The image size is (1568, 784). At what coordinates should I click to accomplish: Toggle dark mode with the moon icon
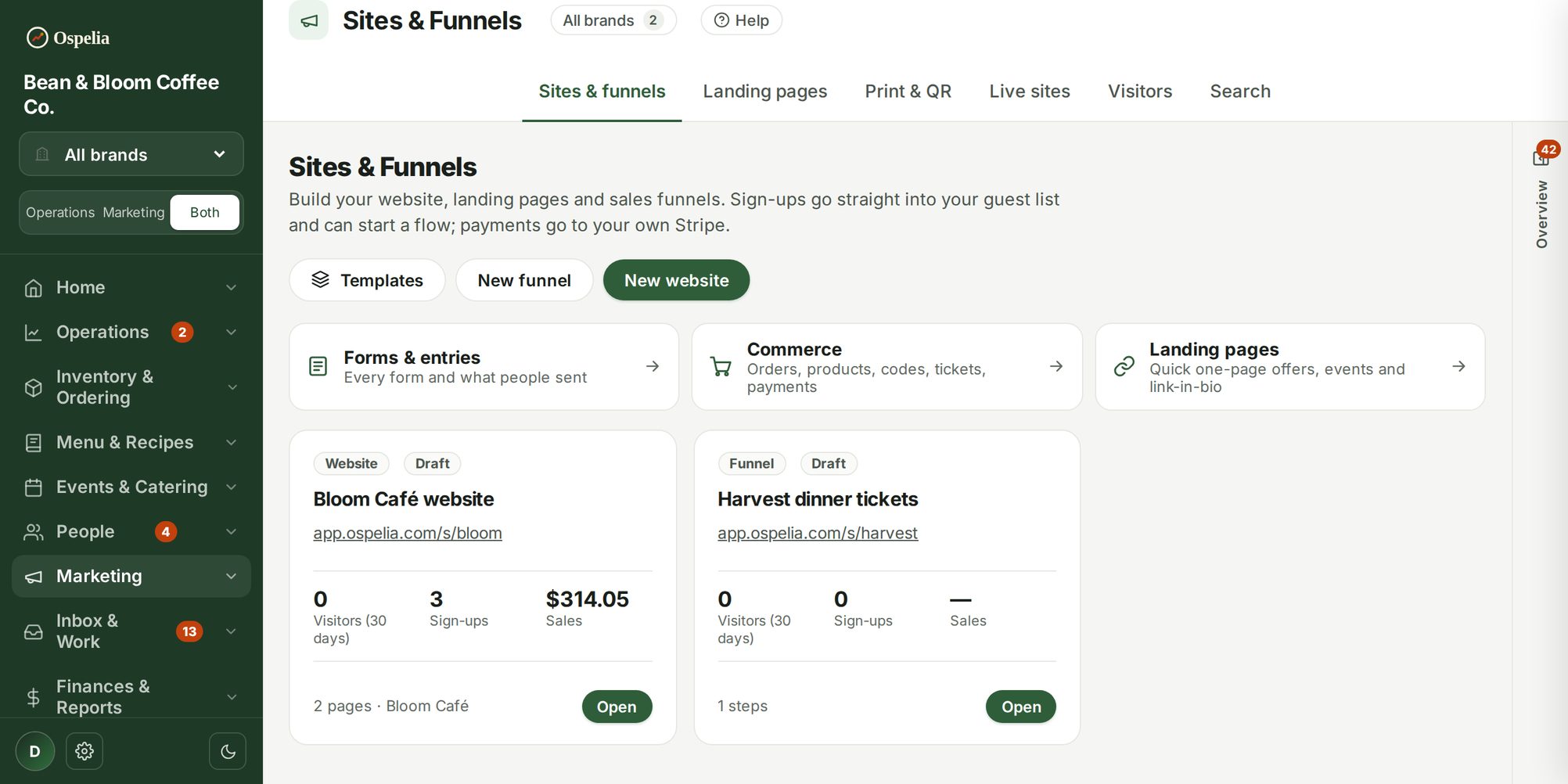228,751
